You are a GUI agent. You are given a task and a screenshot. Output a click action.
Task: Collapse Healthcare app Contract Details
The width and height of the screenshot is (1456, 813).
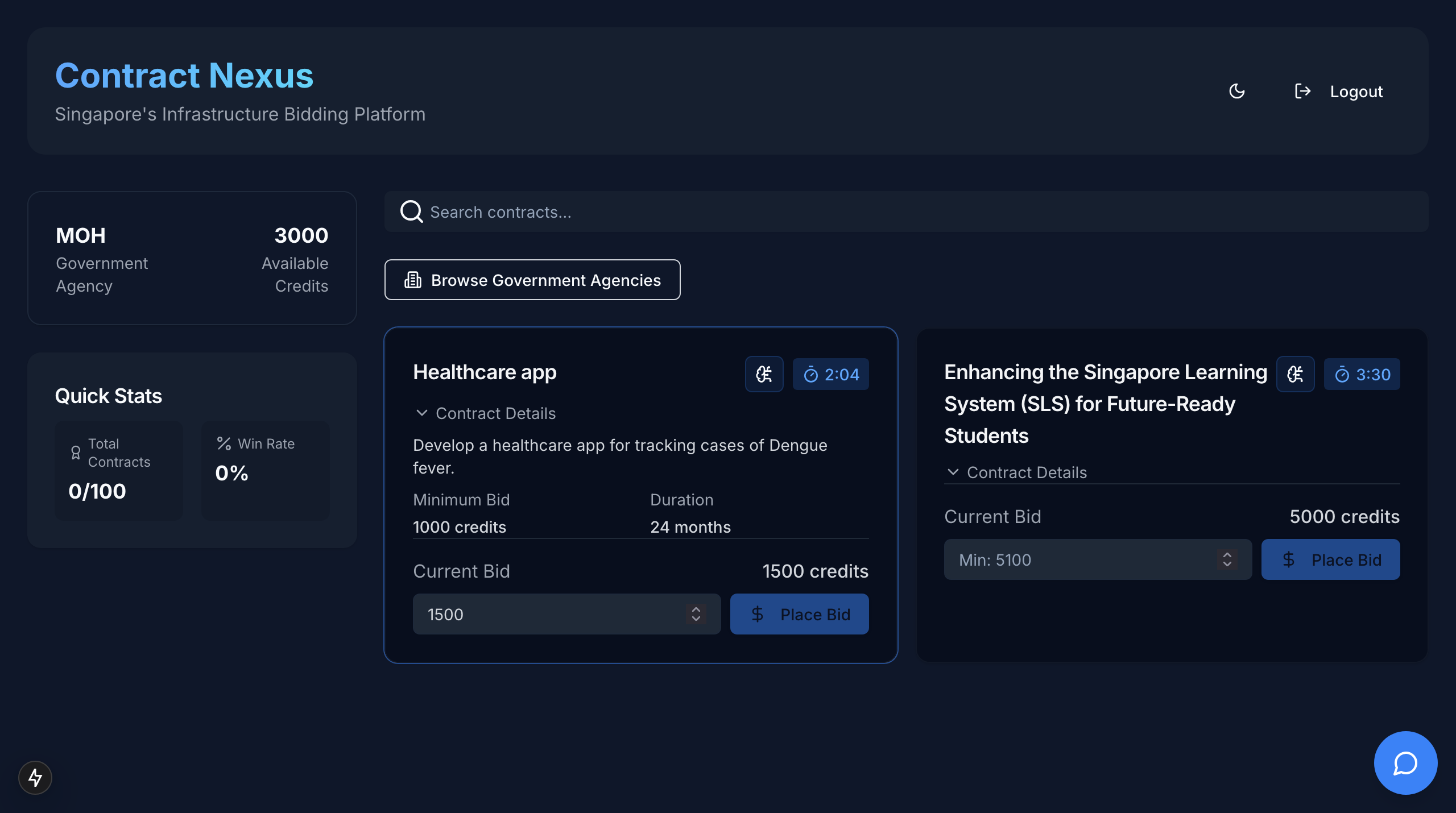pos(485,413)
